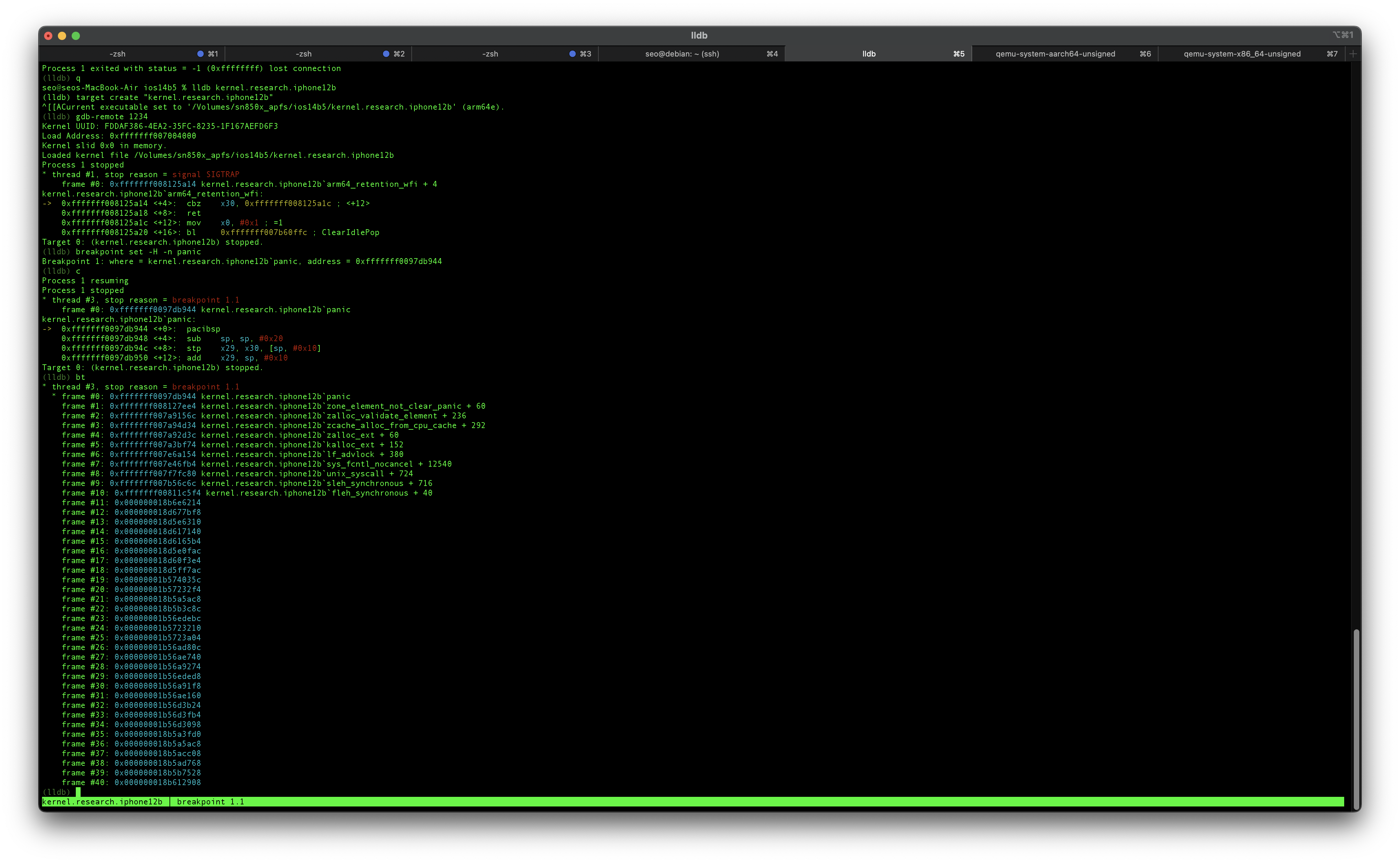Viewport: 1400px width, 863px height.
Task: Click frame #9 sleh_synchronous line
Action: click(x=246, y=484)
